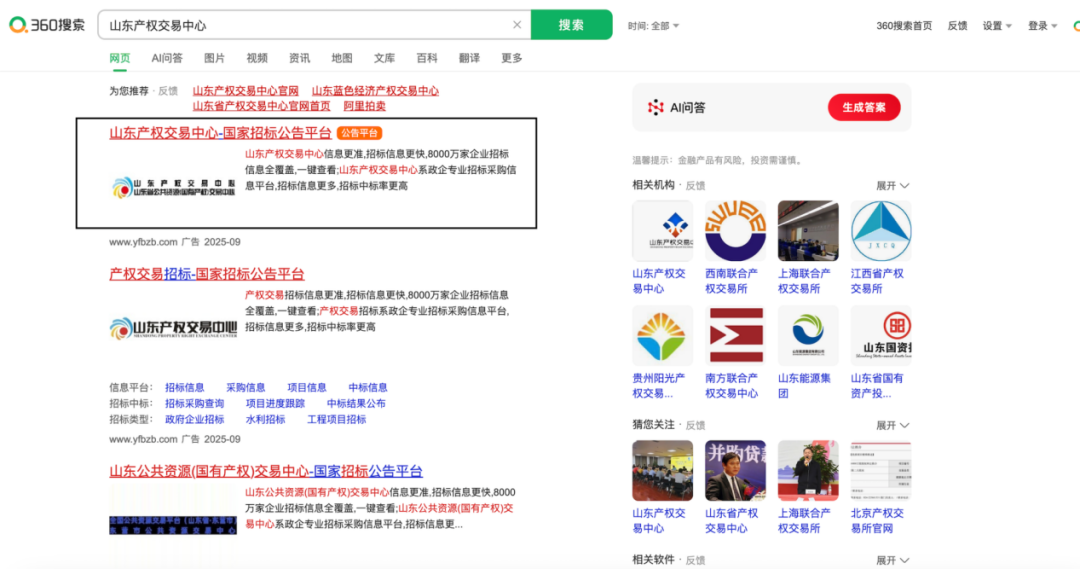Expand the 猜您关注 section with 展开
The width and height of the screenshot is (1080, 569).
tap(892, 425)
